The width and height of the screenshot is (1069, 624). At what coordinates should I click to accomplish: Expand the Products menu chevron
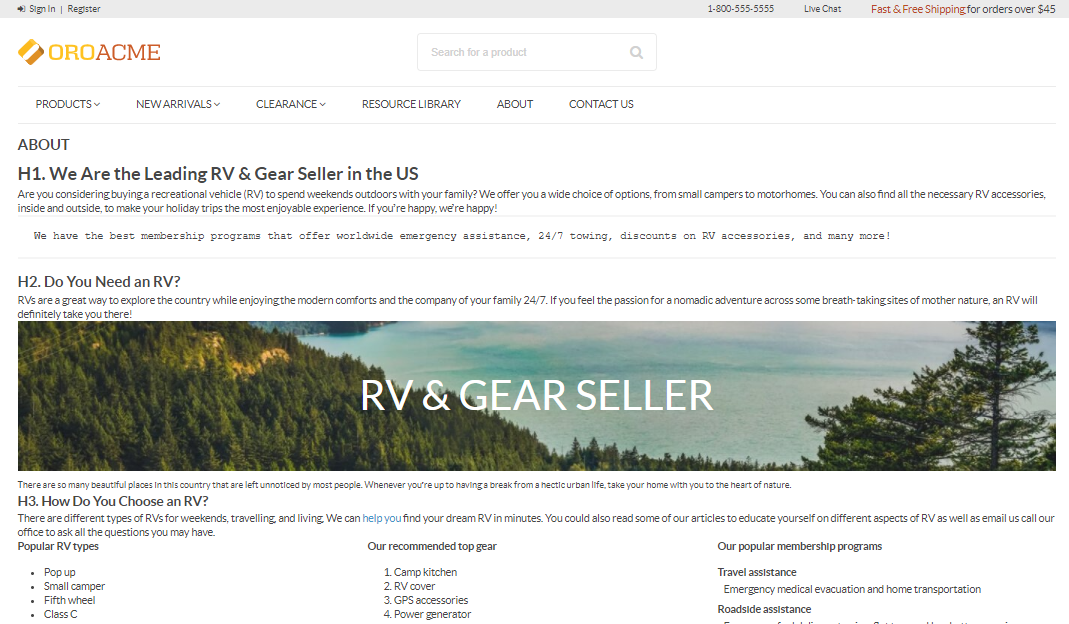pos(97,104)
